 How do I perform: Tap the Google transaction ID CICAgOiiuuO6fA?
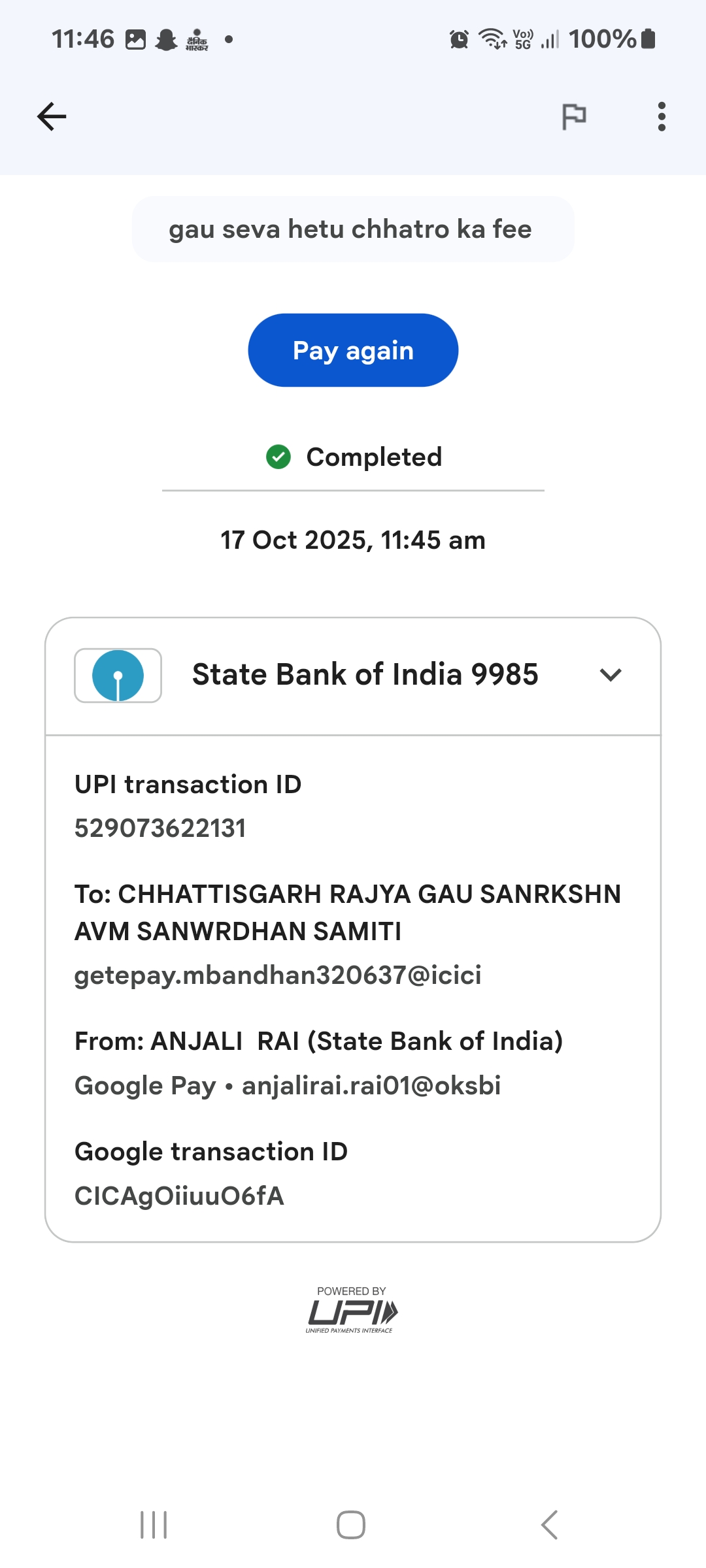pos(179,1196)
